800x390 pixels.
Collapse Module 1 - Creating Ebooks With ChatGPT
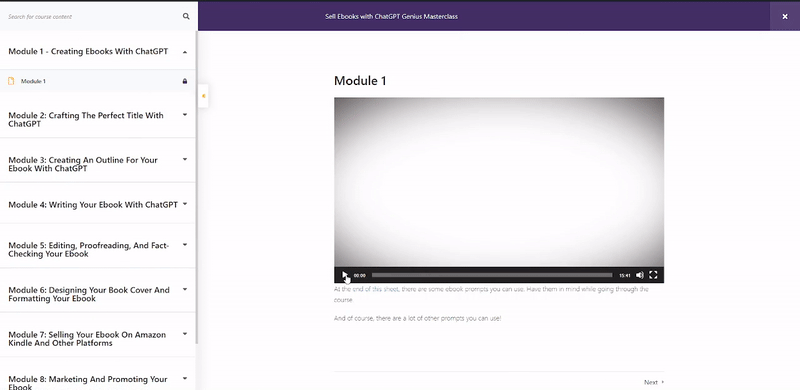pos(185,52)
